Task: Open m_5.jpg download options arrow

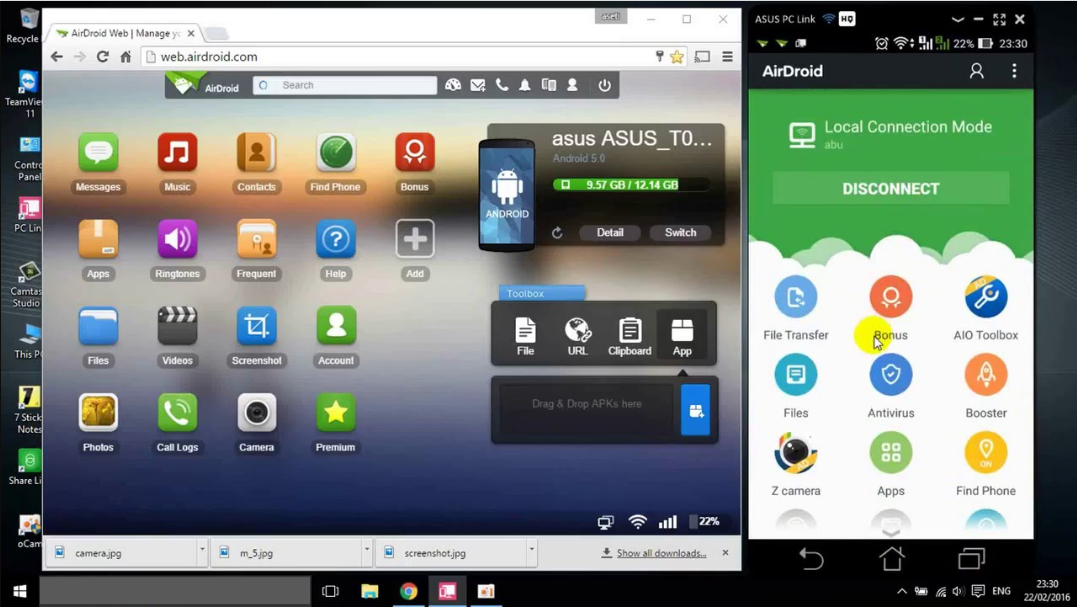Action: pos(367,549)
